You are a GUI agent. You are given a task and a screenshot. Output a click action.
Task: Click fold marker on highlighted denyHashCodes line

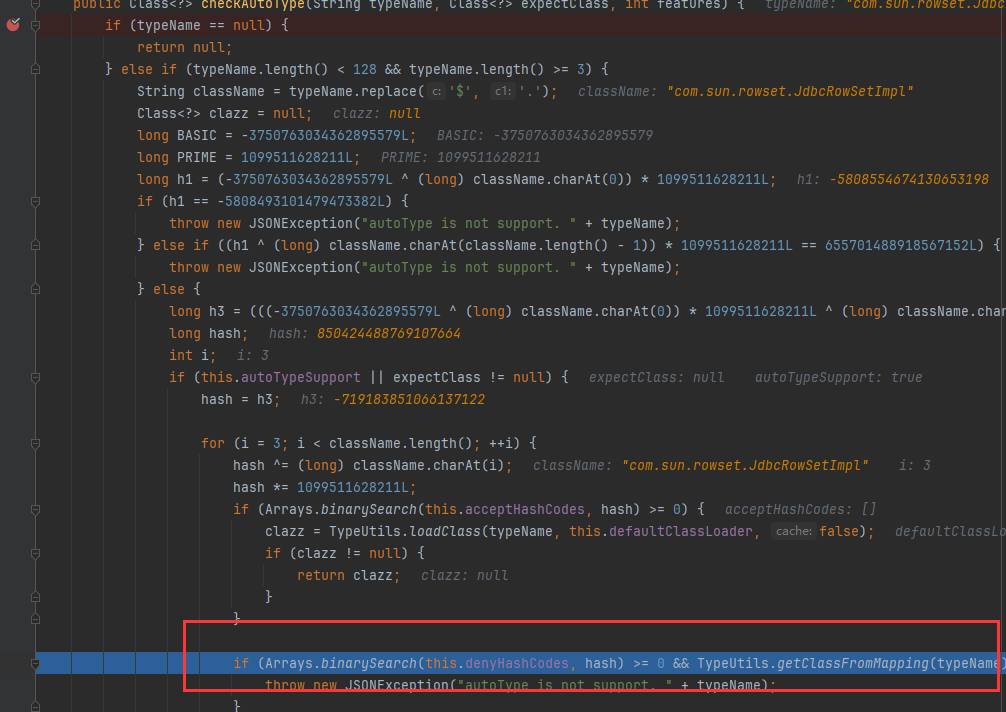36,663
